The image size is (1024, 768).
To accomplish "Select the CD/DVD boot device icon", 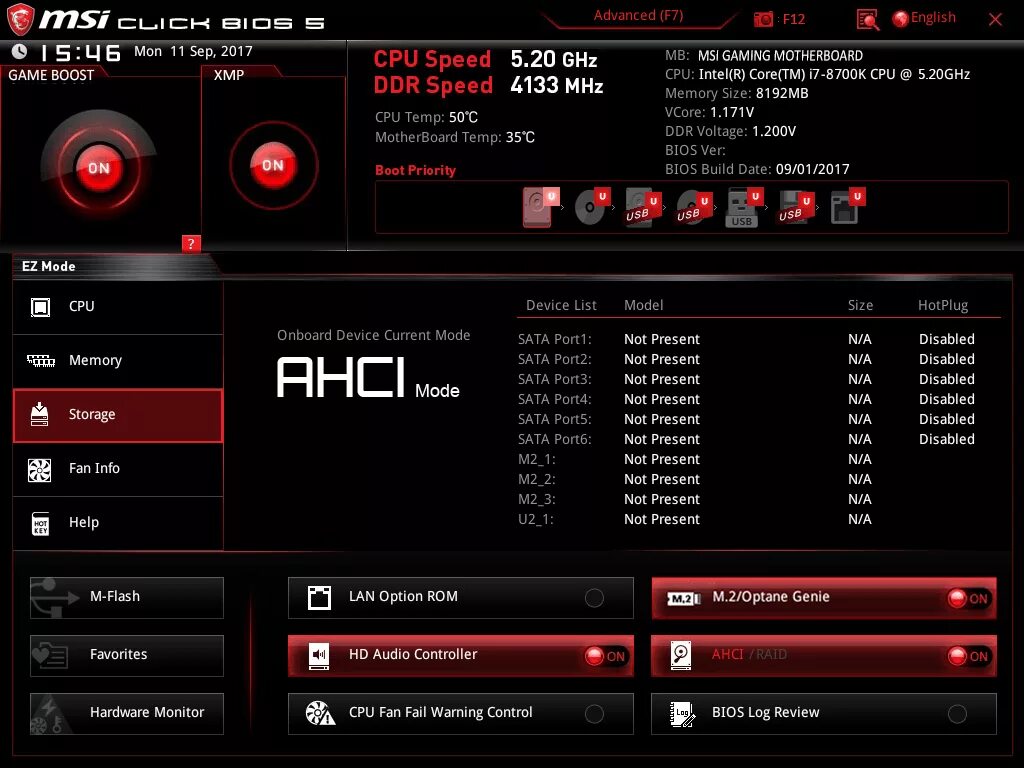I will (592, 207).
